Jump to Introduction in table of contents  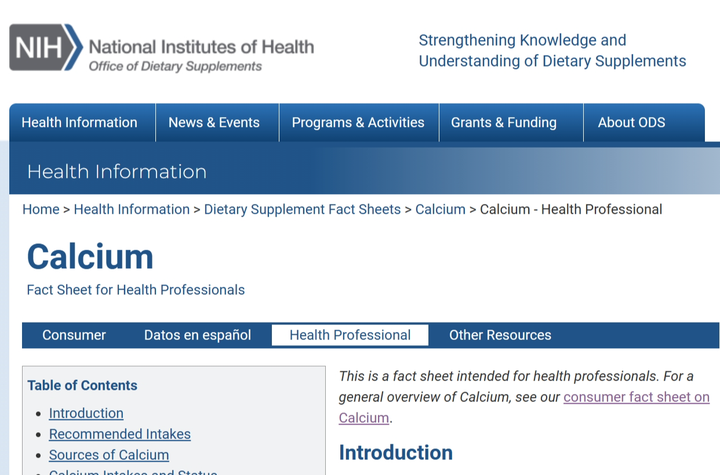(x=86, y=413)
